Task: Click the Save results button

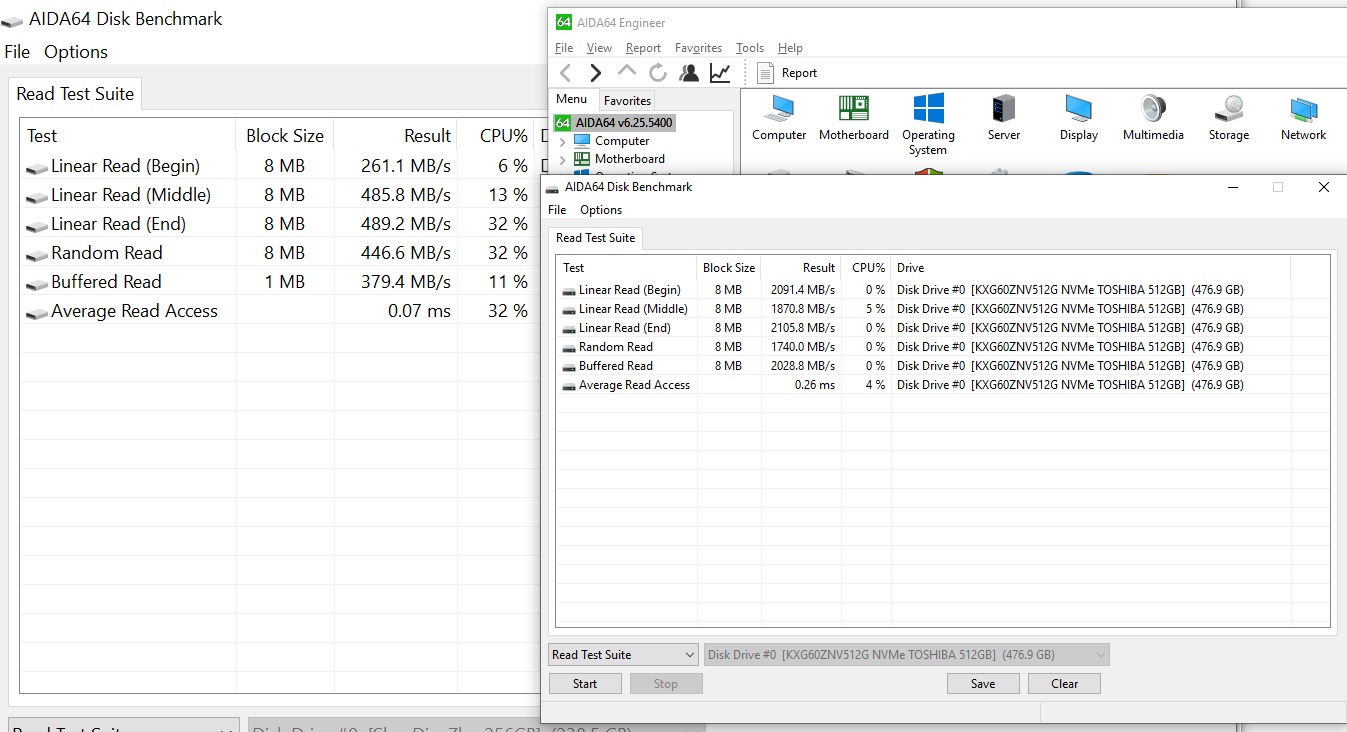Action: pyautogui.click(x=983, y=684)
